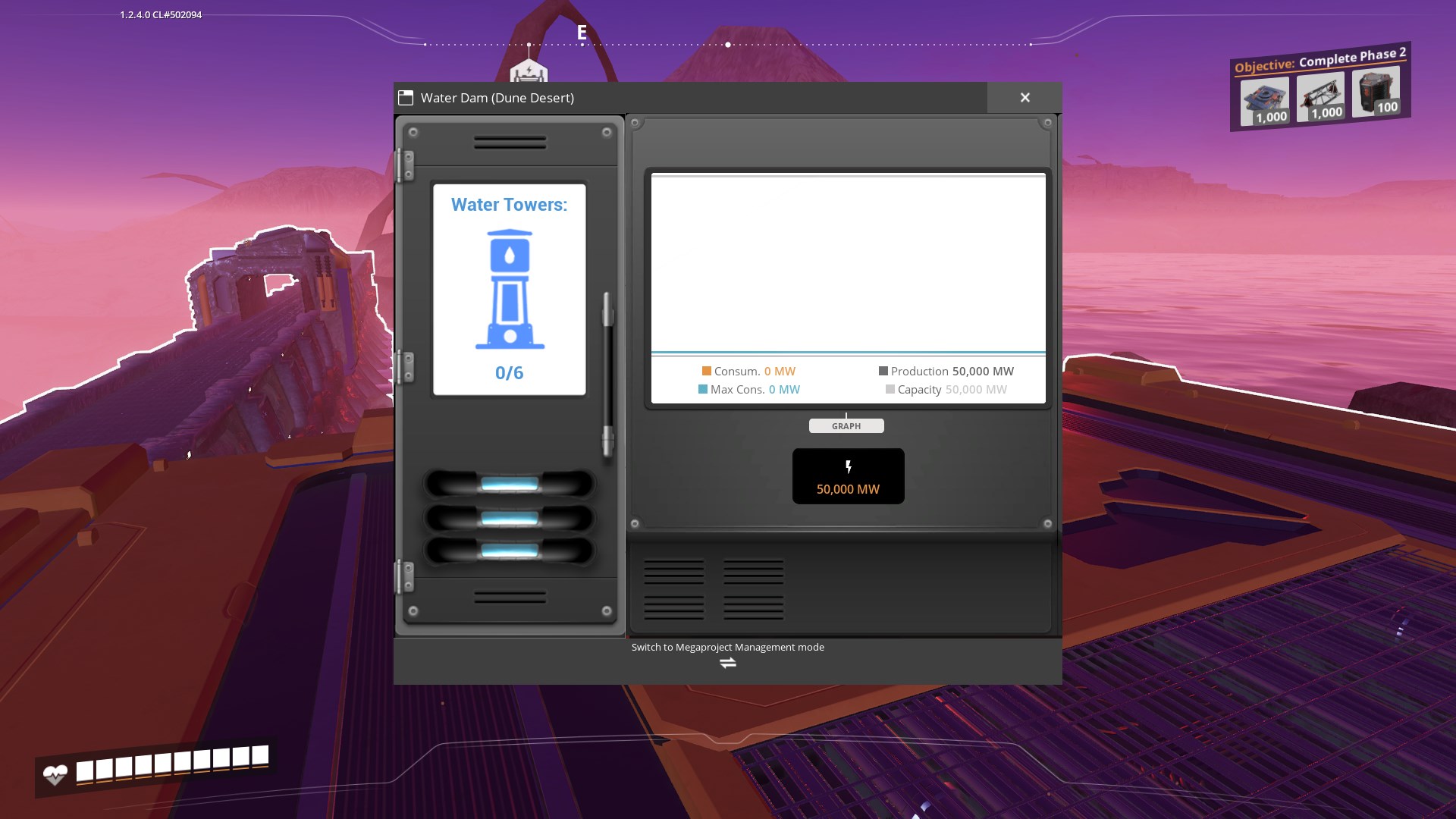Click the objective item showing 100

click(x=1376, y=91)
